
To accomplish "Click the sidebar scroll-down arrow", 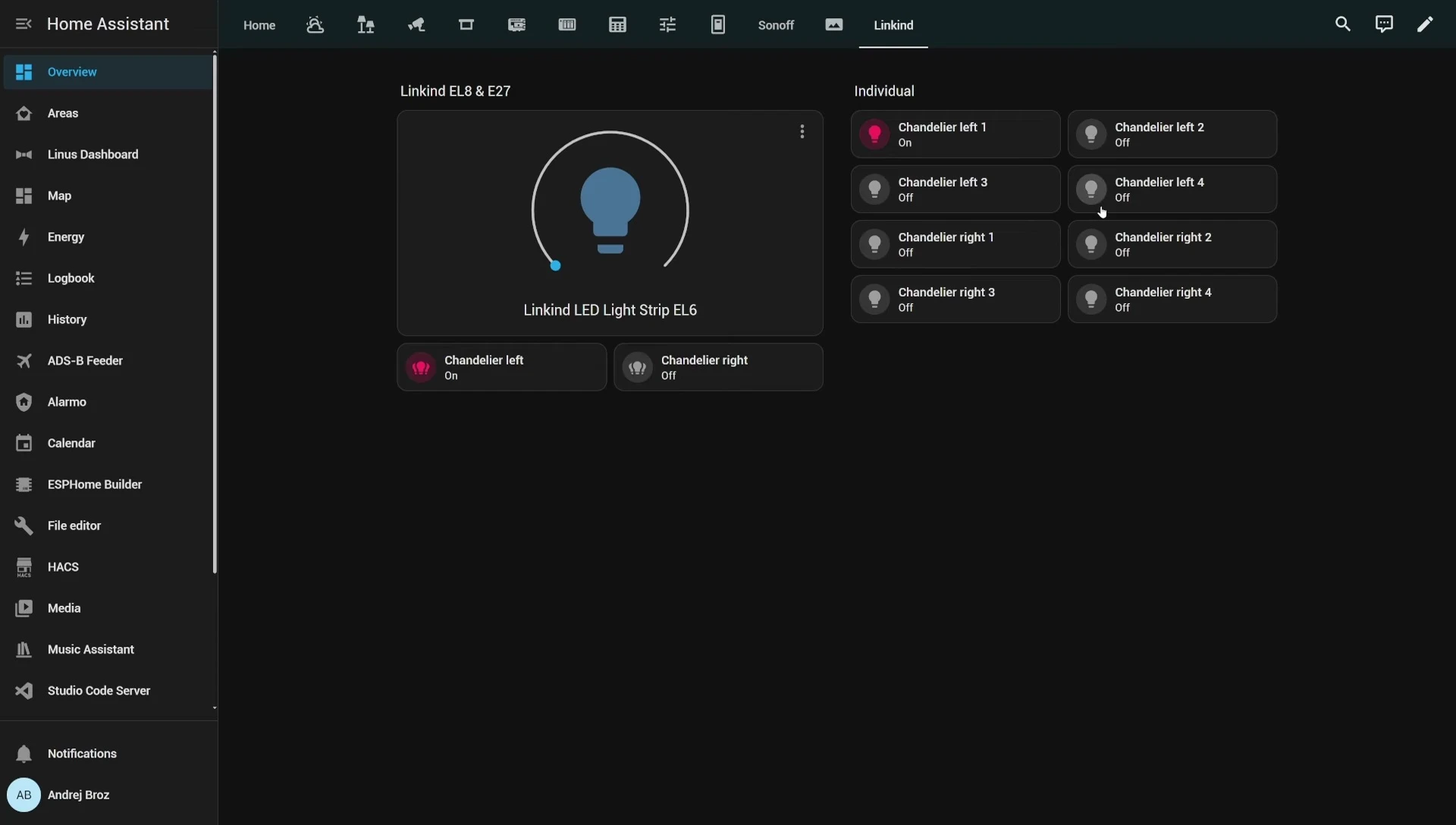I will coord(215,708).
